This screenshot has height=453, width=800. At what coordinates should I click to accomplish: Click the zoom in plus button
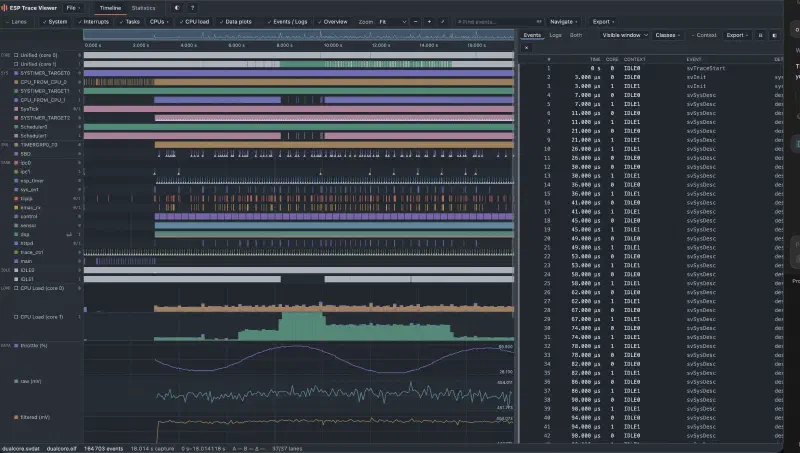pos(429,22)
